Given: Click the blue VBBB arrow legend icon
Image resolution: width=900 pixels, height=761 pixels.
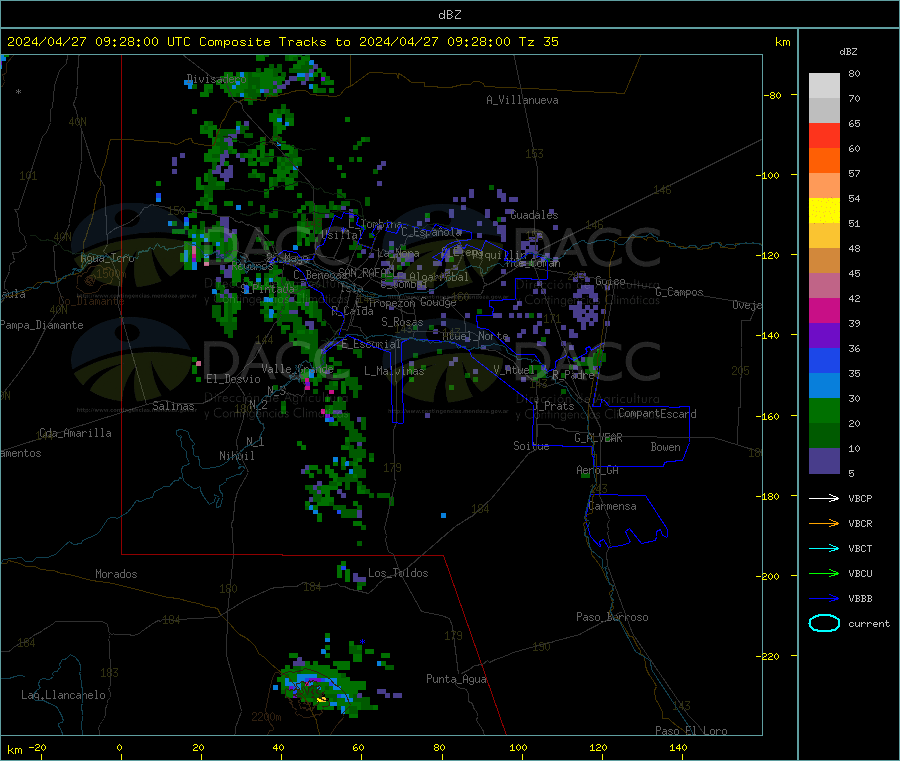Looking at the screenshot, I should 824,599.
